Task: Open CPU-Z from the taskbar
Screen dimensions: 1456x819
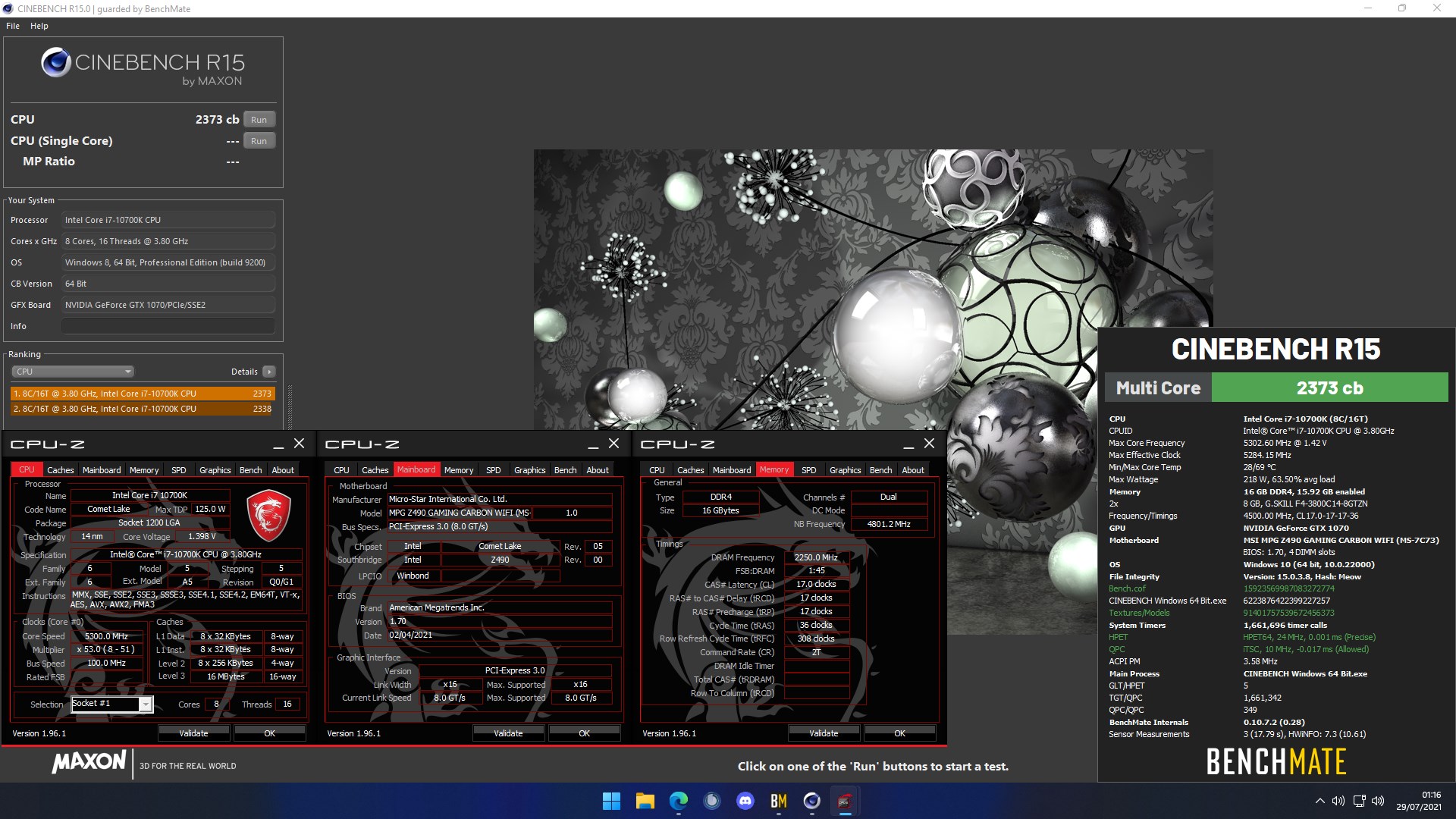Action: [845, 801]
